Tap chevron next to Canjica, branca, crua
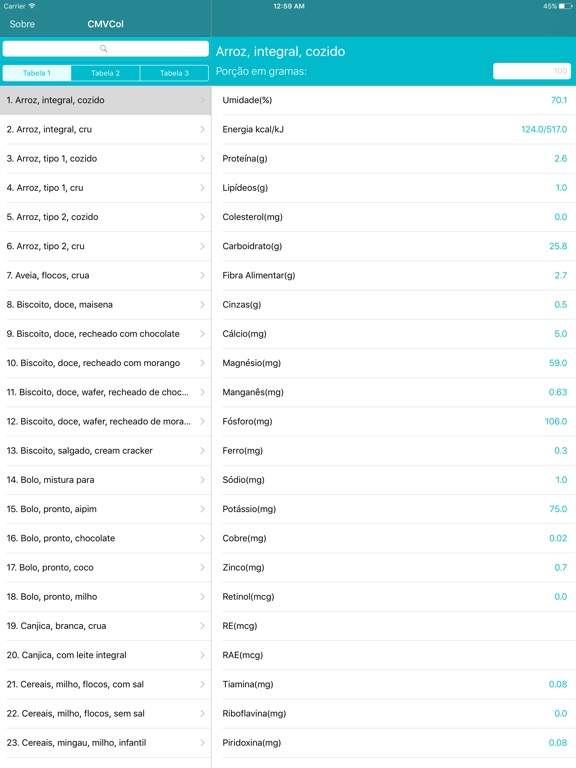The width and height of the screenshot is (576, 768). (202, 626)
